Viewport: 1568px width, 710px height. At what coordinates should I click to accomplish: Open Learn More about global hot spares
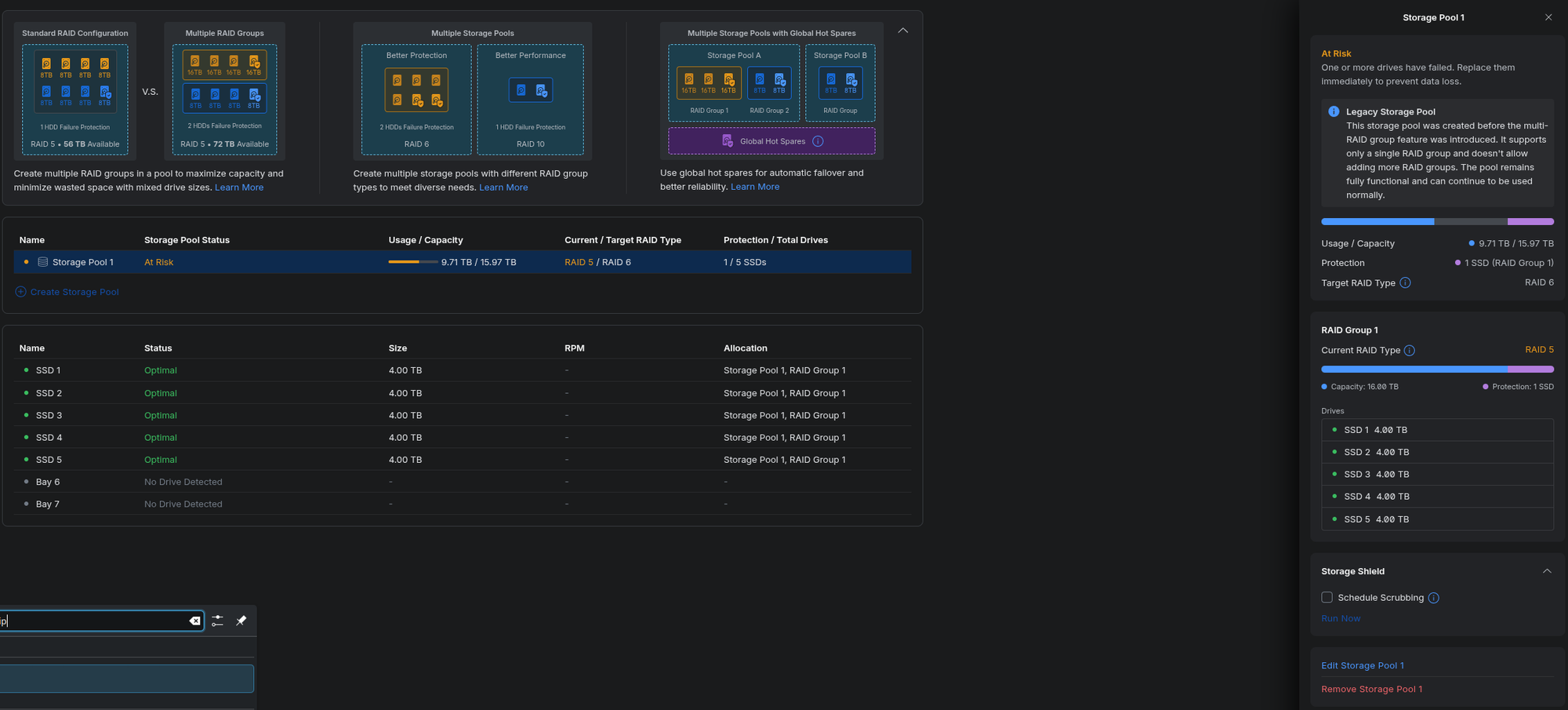(755, 187)
